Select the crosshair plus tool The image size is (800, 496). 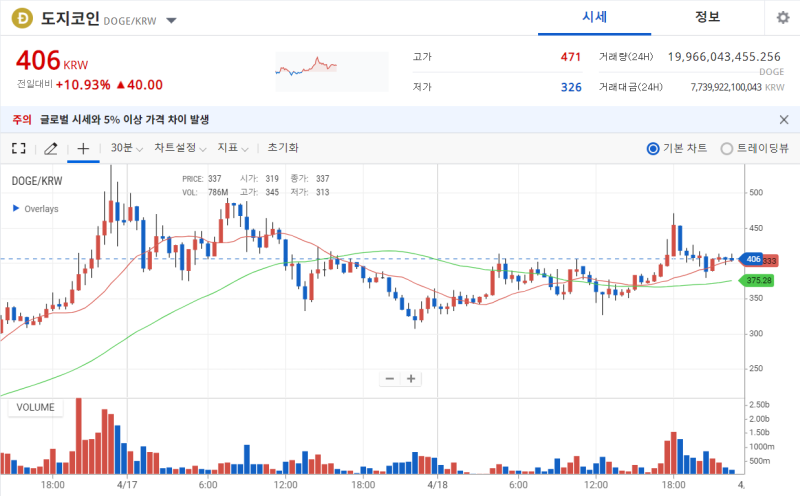[83, 148]
